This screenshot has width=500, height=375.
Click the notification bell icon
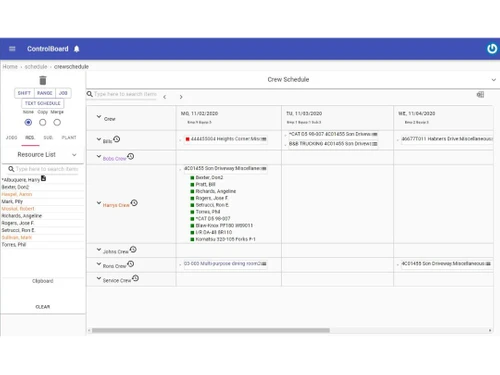77,49
